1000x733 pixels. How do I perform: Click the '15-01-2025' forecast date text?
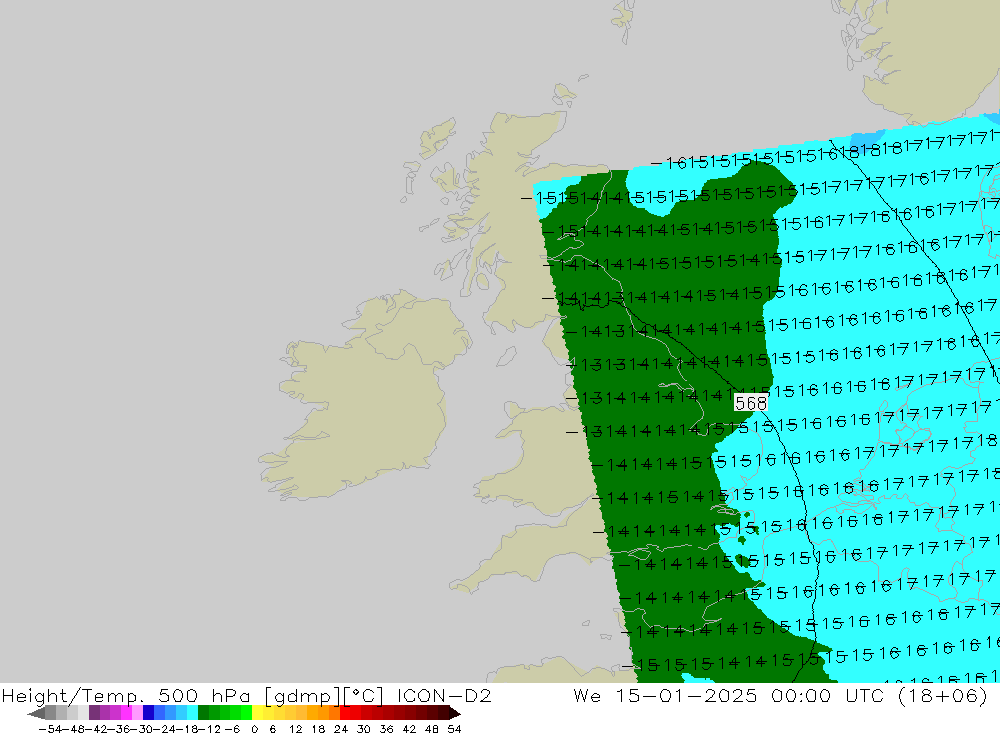(686, 695)
